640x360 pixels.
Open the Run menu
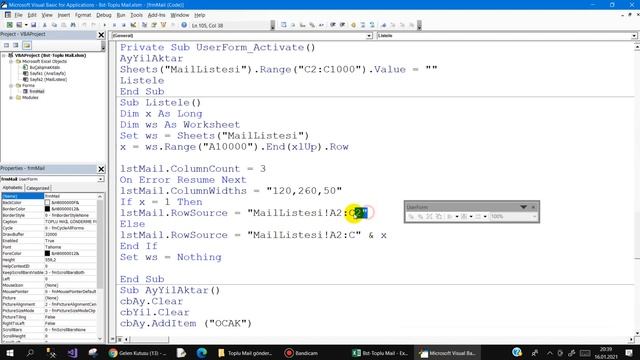(121, 15)
